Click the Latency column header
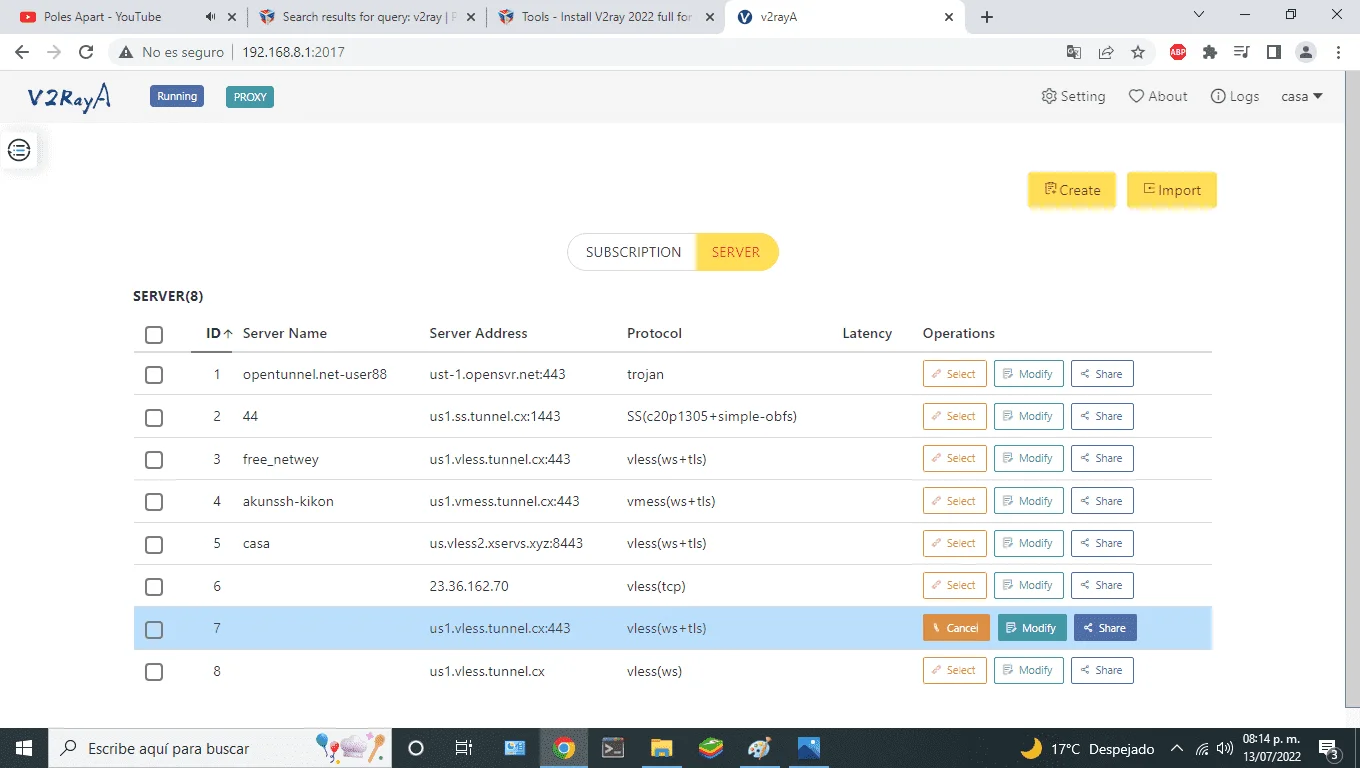This screenshot has width=1360, height=768. click(x=867, y=333)
